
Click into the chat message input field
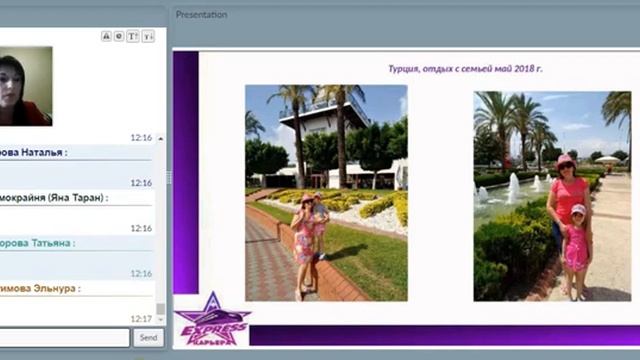pyautogui.click(x=64, y=338)
